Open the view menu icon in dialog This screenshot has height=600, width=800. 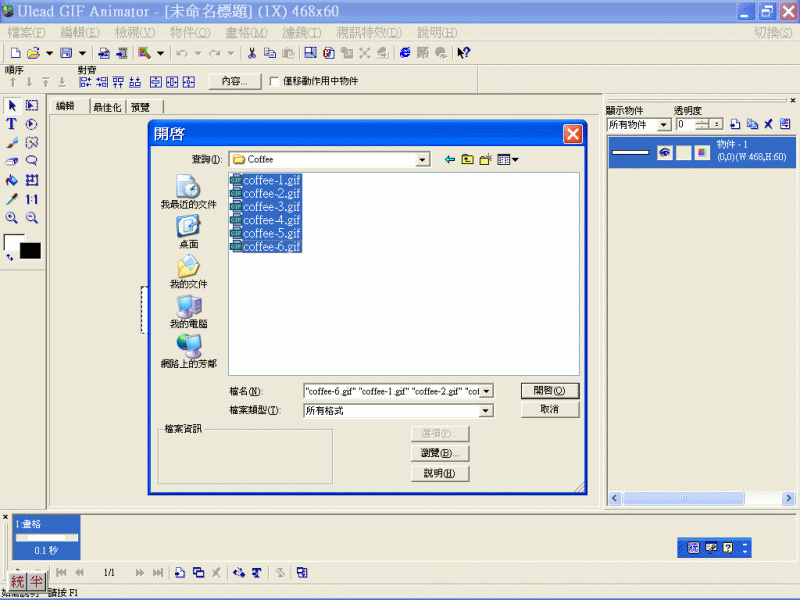pos(508,159)
